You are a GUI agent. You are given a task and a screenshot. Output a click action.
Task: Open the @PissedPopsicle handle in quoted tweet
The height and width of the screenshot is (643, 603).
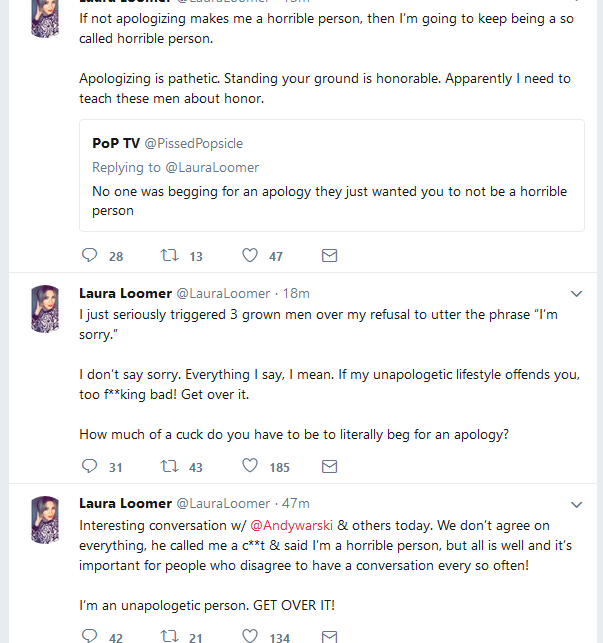point(194,144)
